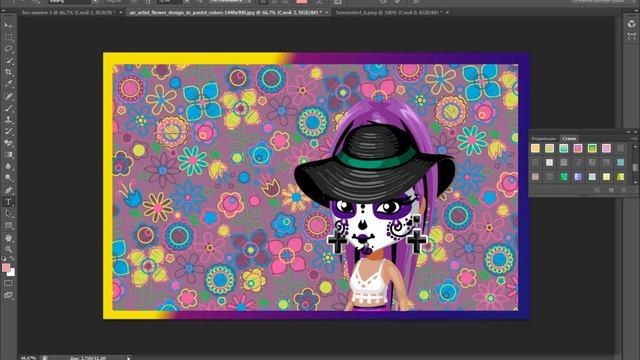
Task: Open the top icon in right collapsed dock
Action: [x=631, y=24]
